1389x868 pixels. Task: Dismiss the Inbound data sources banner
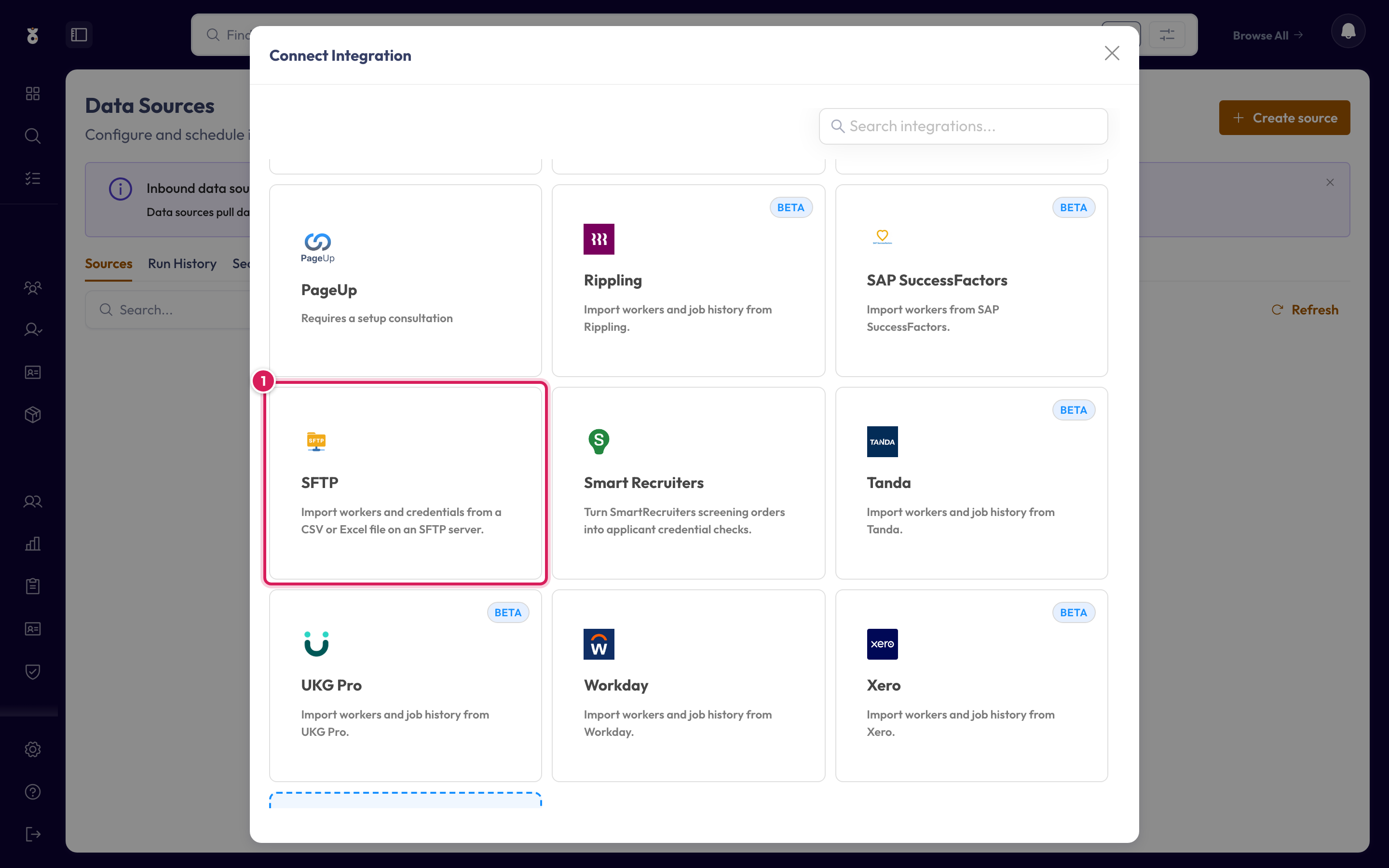1329,183
